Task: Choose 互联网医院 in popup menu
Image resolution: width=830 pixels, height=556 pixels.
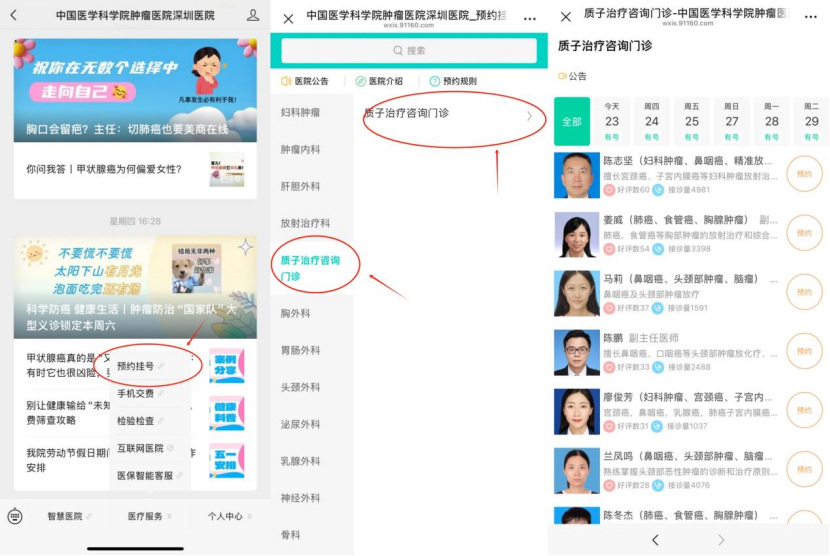Action: pyautogui.click(x=141, y=448)
